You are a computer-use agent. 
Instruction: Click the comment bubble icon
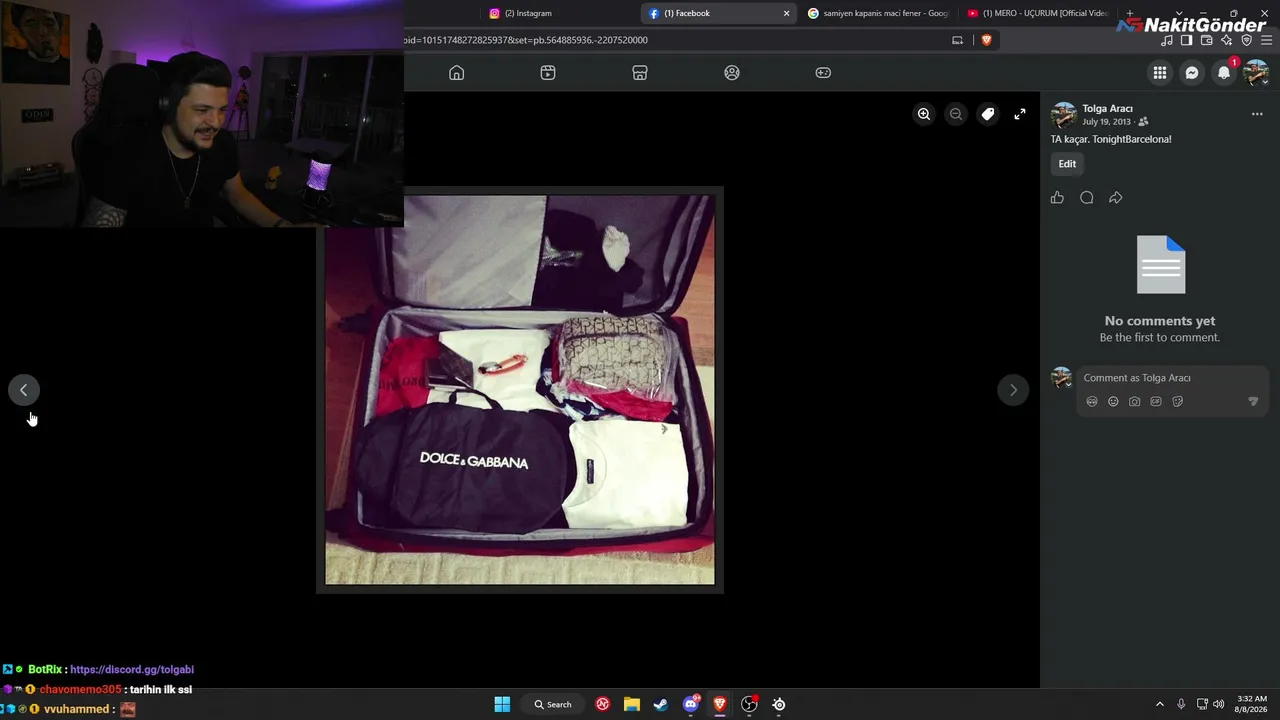(1087, 198)
